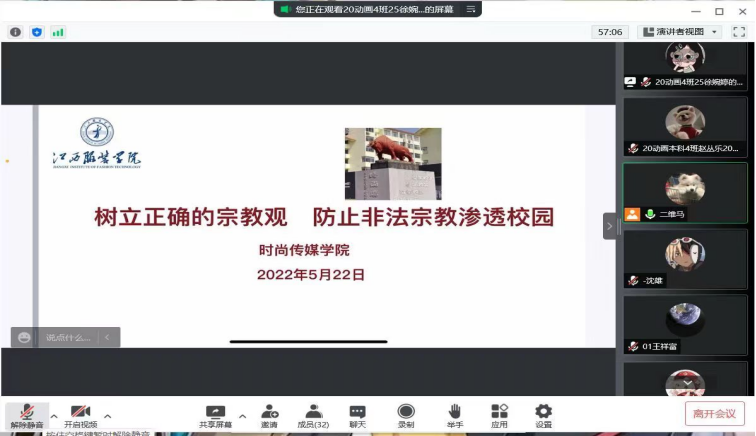The width and height of the screenshot is (756, 436).
Task: Click the meeting info icon top-left
Action: [x=15, y=32]
